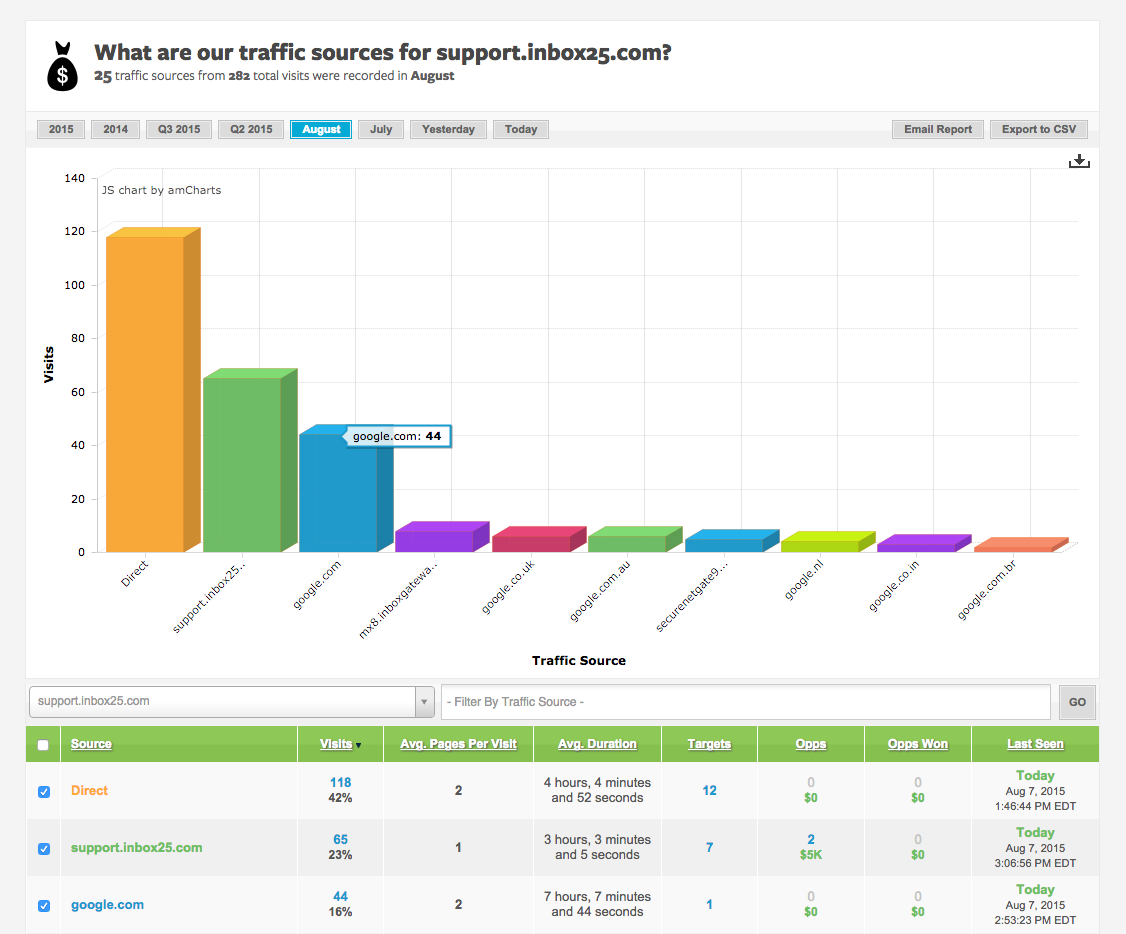Sort by Avg. Duration column
This screenshot has height=934, width=1126.
tap(597, 744)
